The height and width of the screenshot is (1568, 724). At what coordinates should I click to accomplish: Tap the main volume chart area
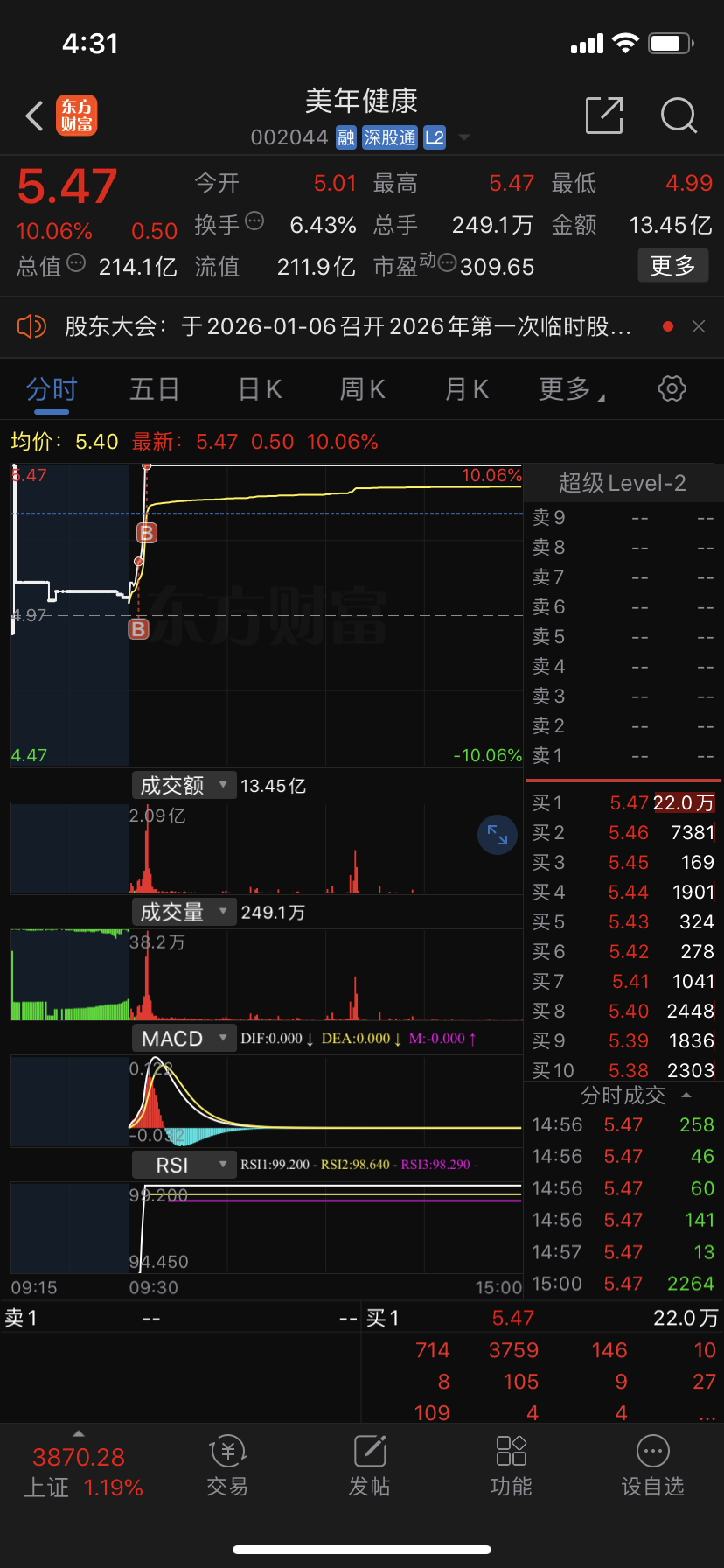(267, 974)
